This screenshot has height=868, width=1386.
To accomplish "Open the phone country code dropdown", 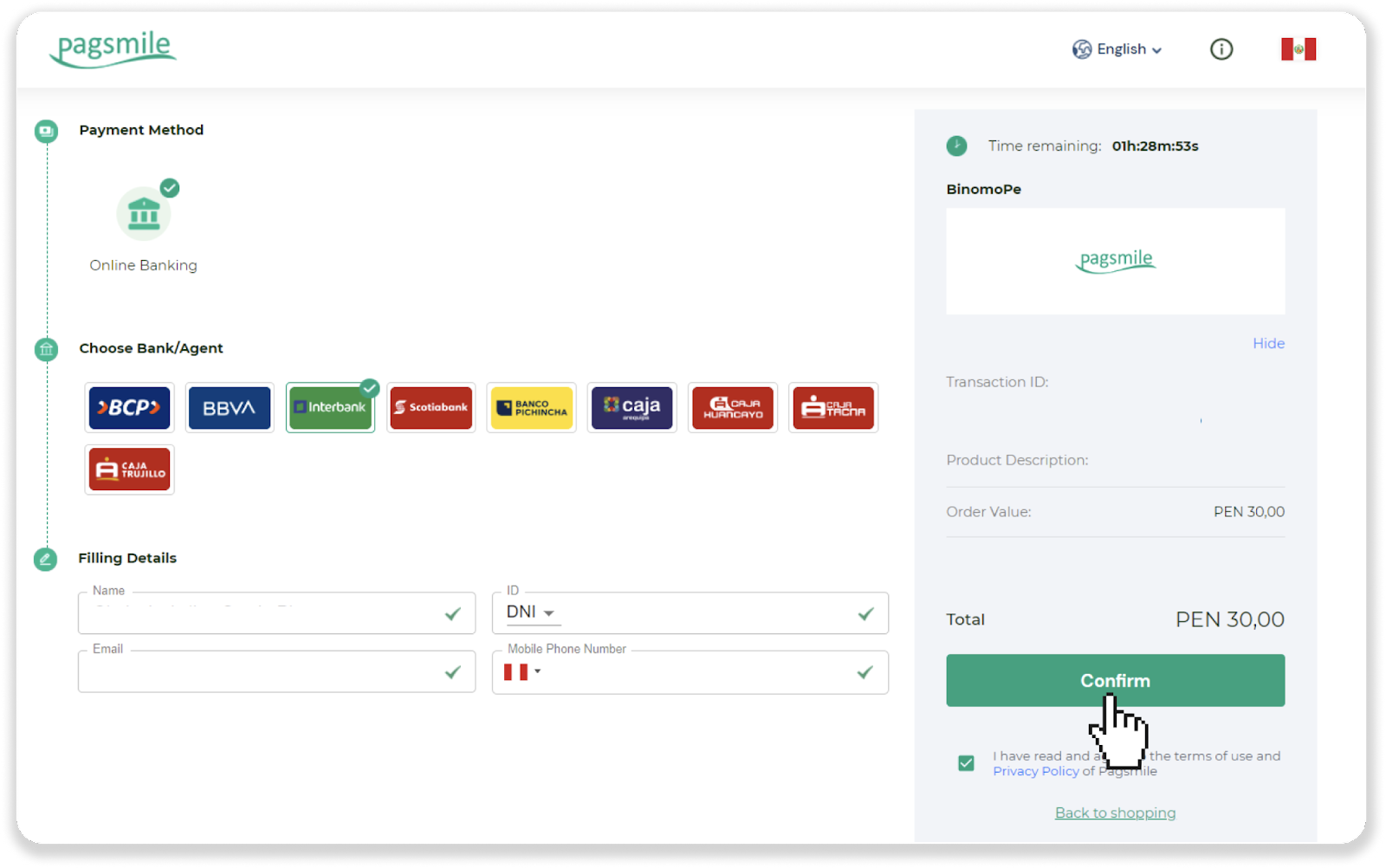I will 521,672.
